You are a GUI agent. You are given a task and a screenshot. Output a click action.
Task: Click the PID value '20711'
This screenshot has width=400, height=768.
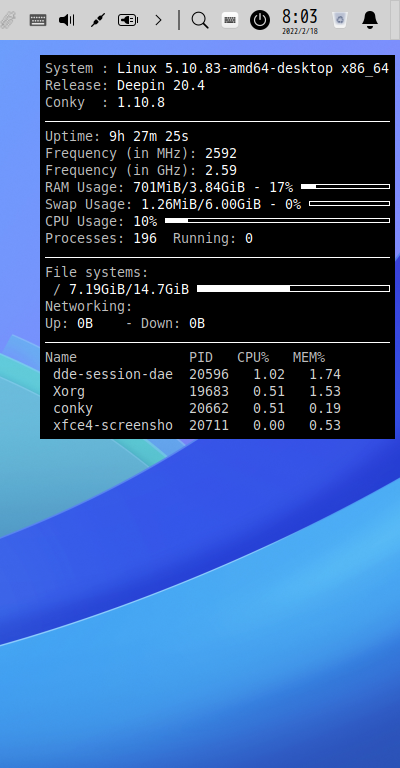[209, 426]
